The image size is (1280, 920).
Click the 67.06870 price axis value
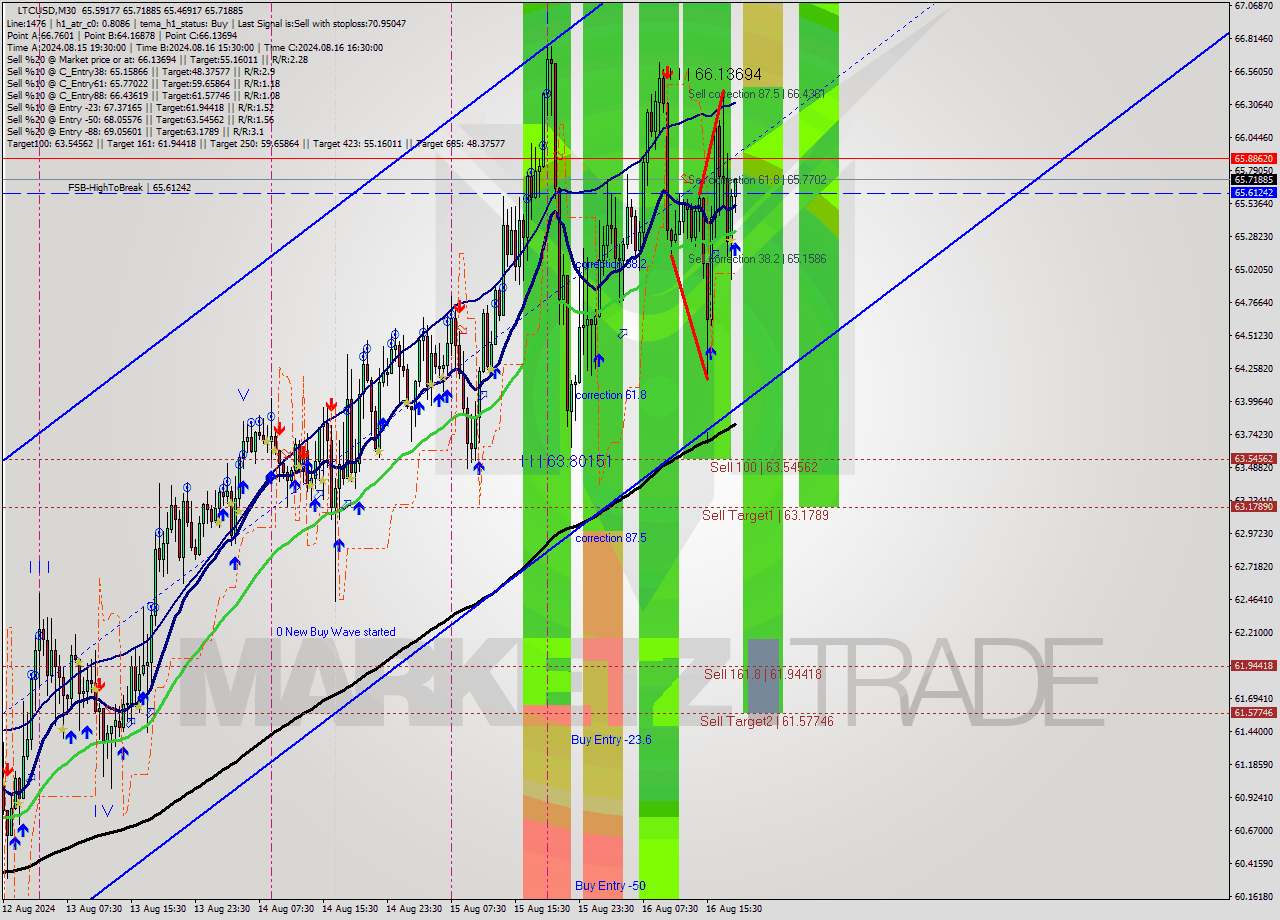click(1254, 6)
